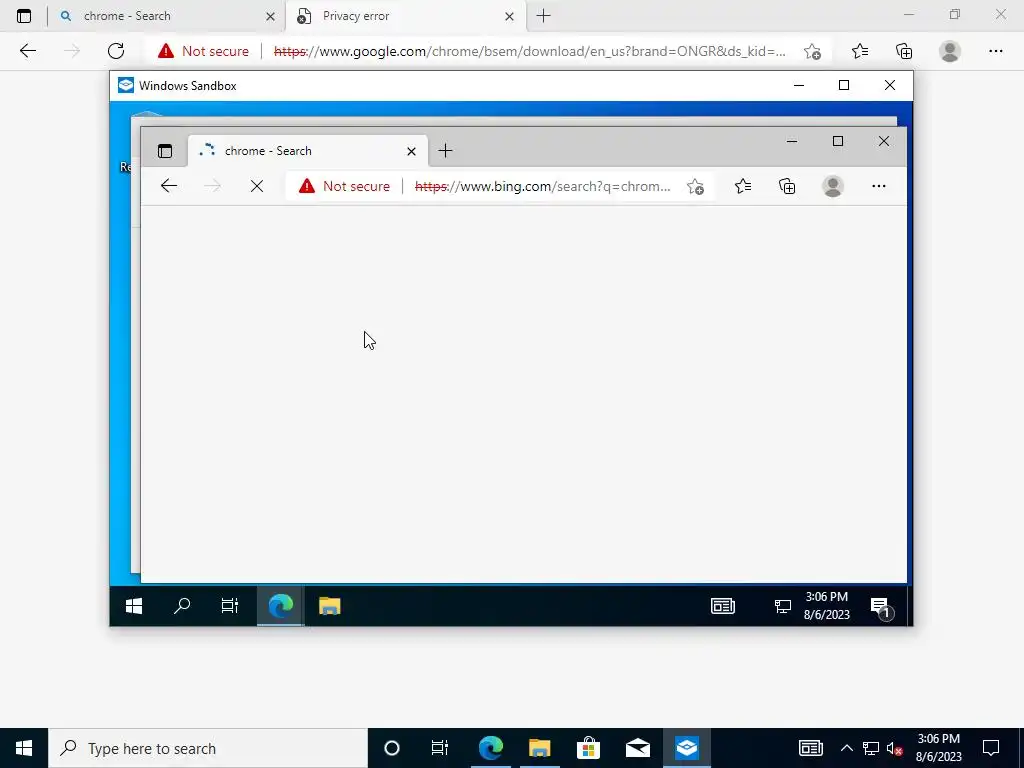Click Type here to search box
This screenshot has width=1024, height=768.
tap(208, 748)
